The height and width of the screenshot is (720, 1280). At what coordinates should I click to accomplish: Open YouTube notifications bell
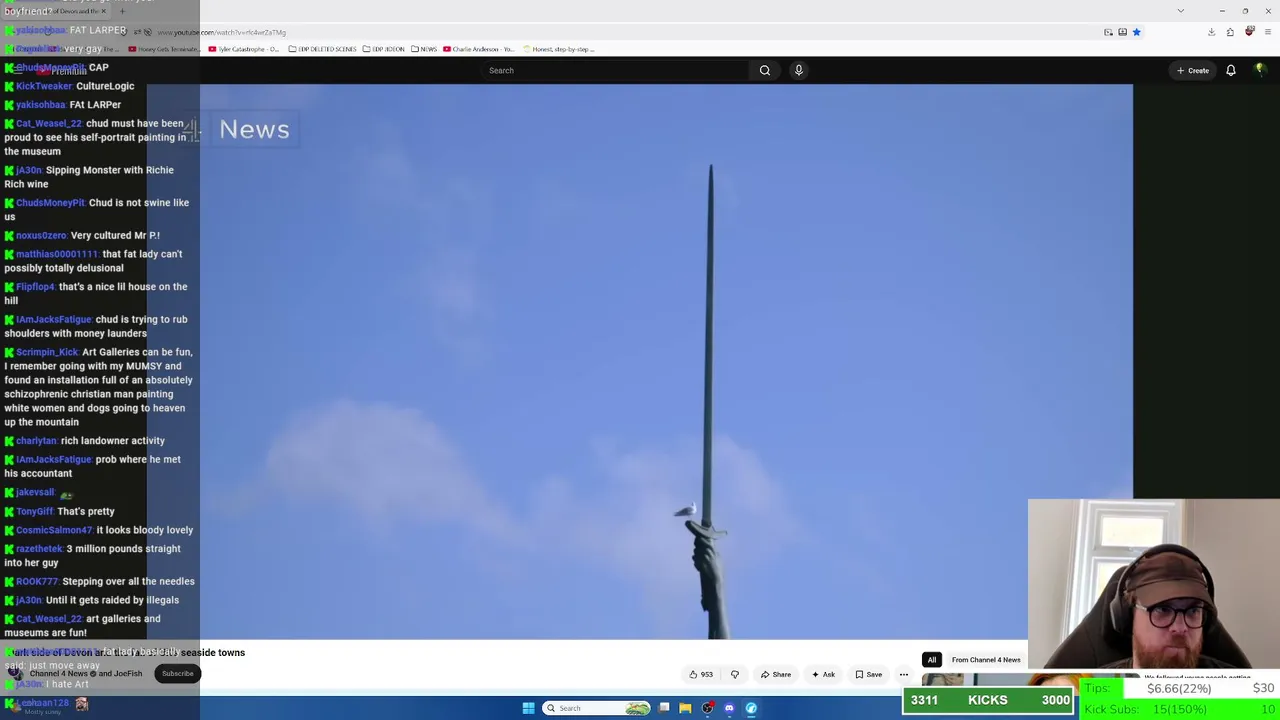point(1231,70)
